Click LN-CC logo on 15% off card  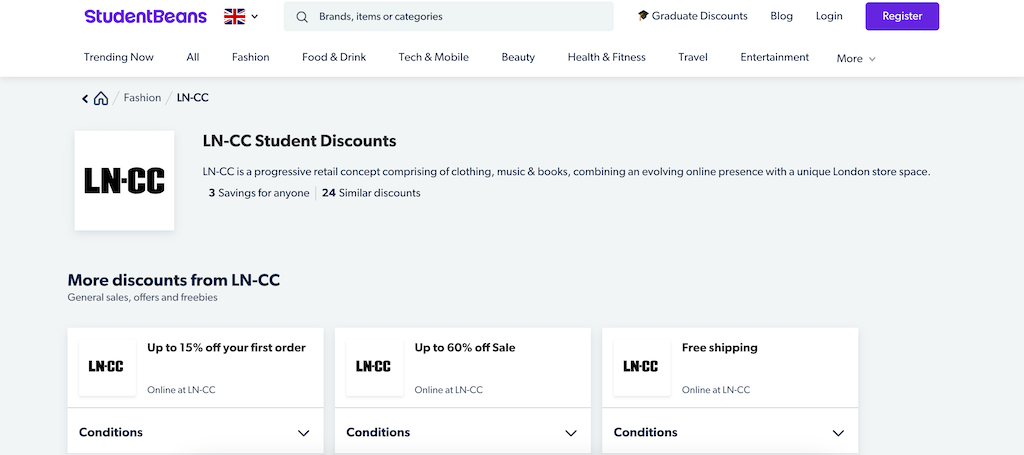click(x=106, y=367)
